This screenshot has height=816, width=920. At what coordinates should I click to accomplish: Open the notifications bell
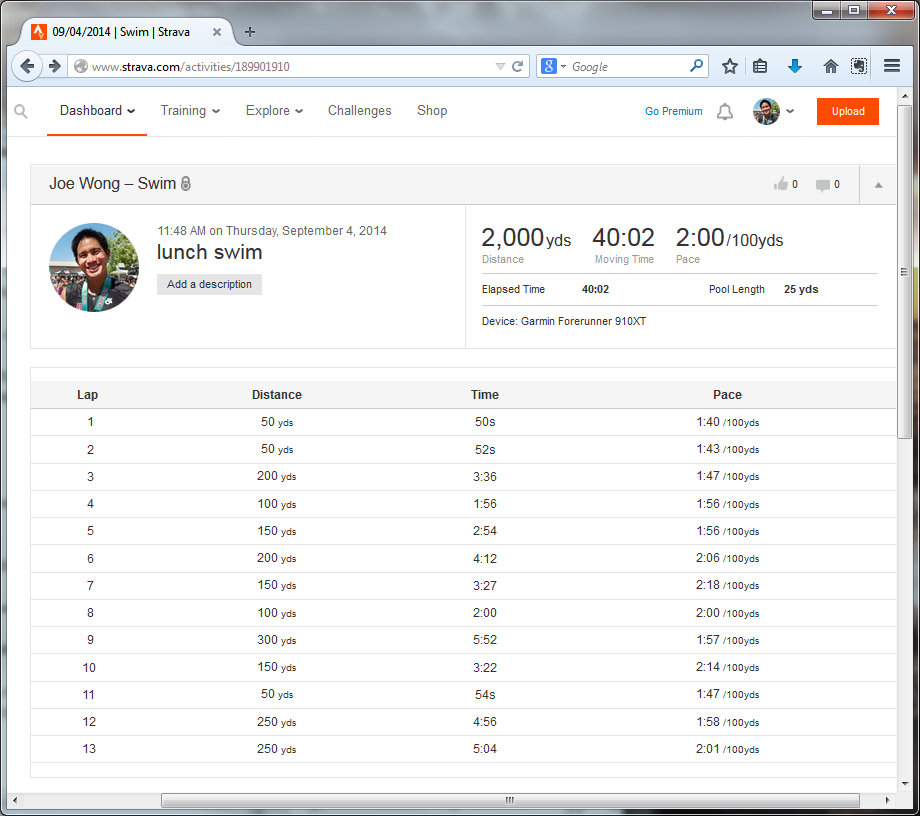pos(725,112)
